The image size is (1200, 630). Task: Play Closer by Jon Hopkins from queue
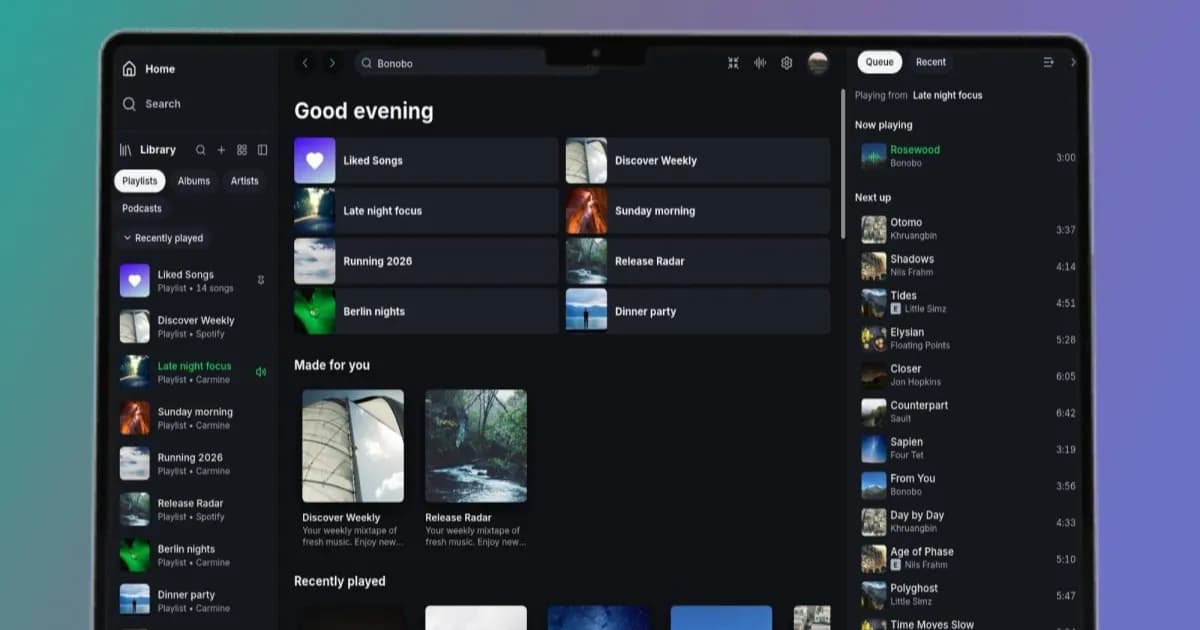968,376
